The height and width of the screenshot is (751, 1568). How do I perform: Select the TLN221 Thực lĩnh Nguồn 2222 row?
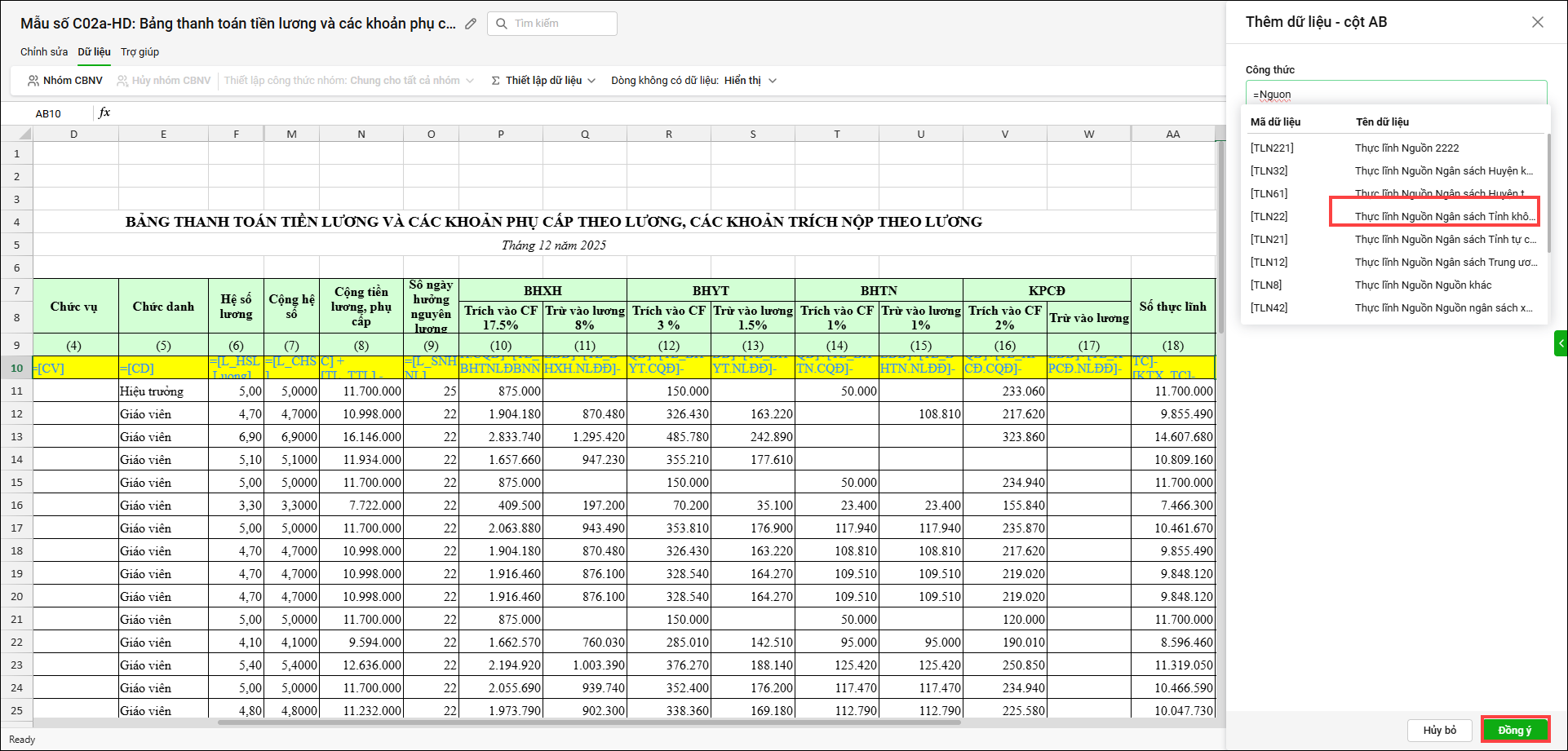pos(1393,148)
